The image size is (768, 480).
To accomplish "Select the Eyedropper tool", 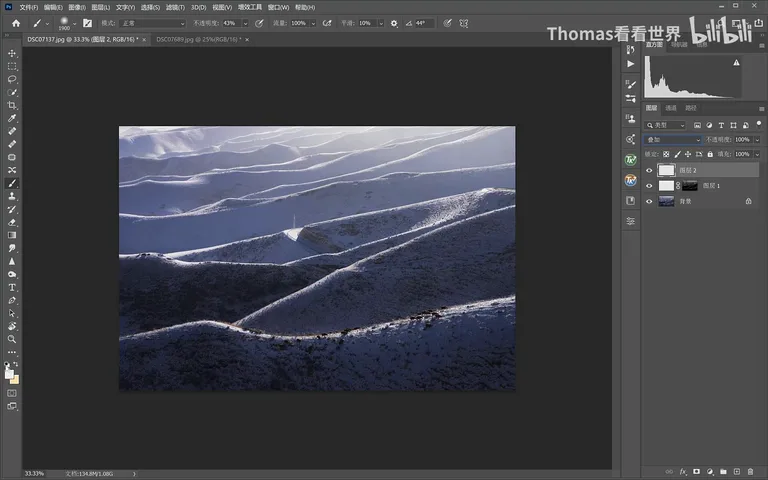I will [x=12, y=118].
